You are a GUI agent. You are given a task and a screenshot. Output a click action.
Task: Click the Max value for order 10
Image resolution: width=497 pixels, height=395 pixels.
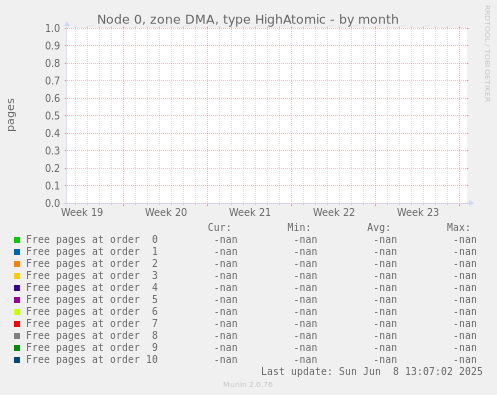(x=465, y=360)
